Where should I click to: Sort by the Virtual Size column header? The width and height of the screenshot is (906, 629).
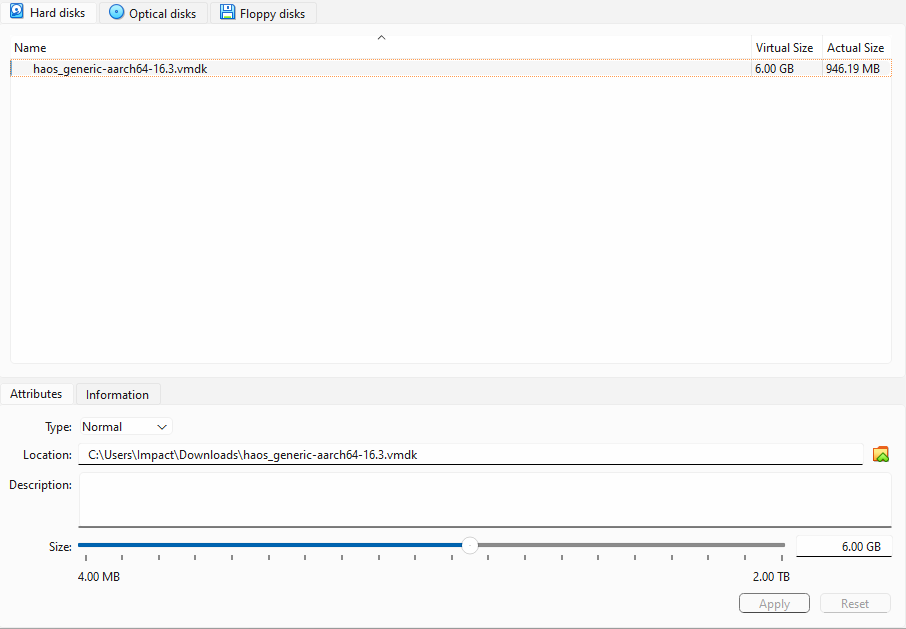pos(784,48)
